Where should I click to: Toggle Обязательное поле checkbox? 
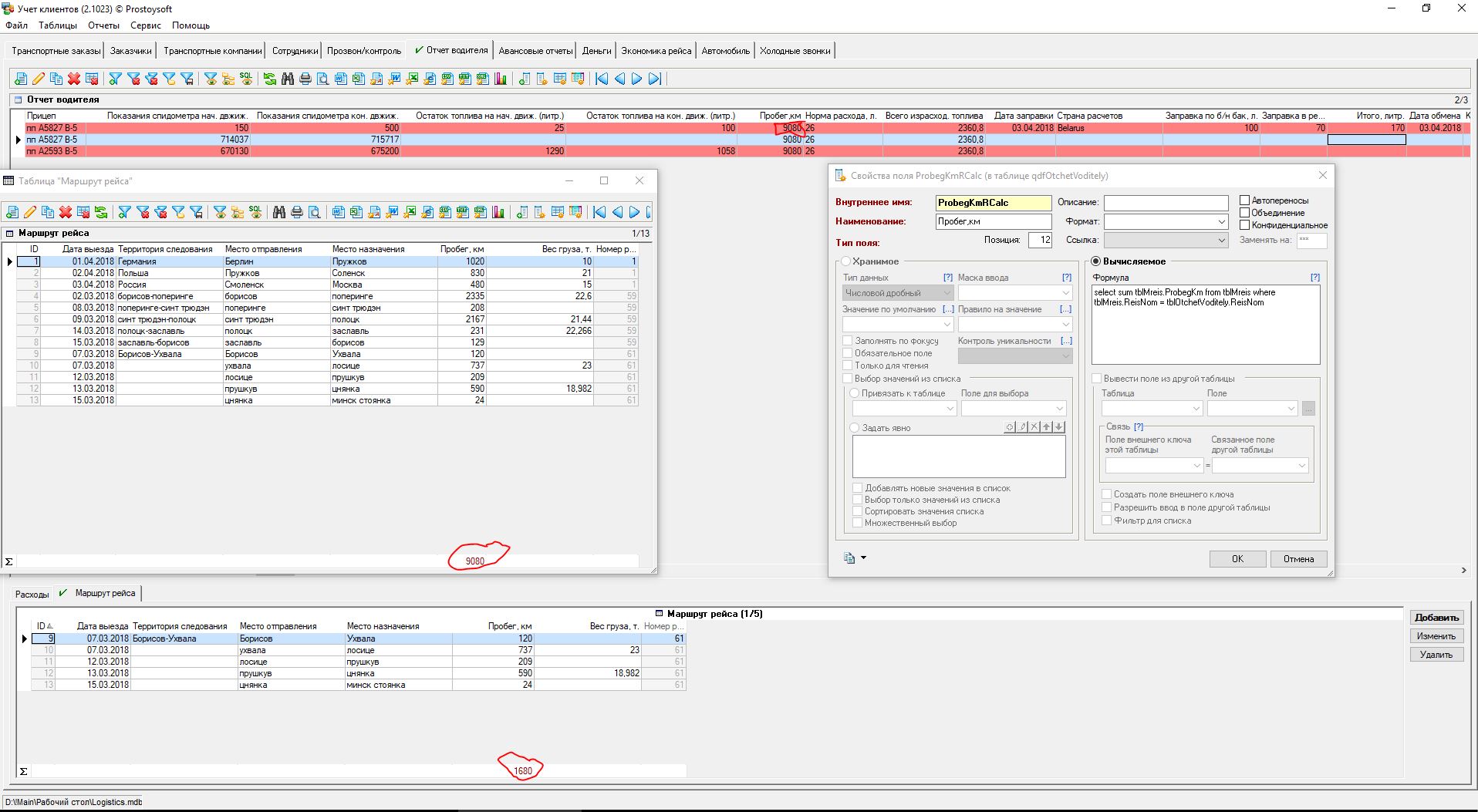click(848, 353)
